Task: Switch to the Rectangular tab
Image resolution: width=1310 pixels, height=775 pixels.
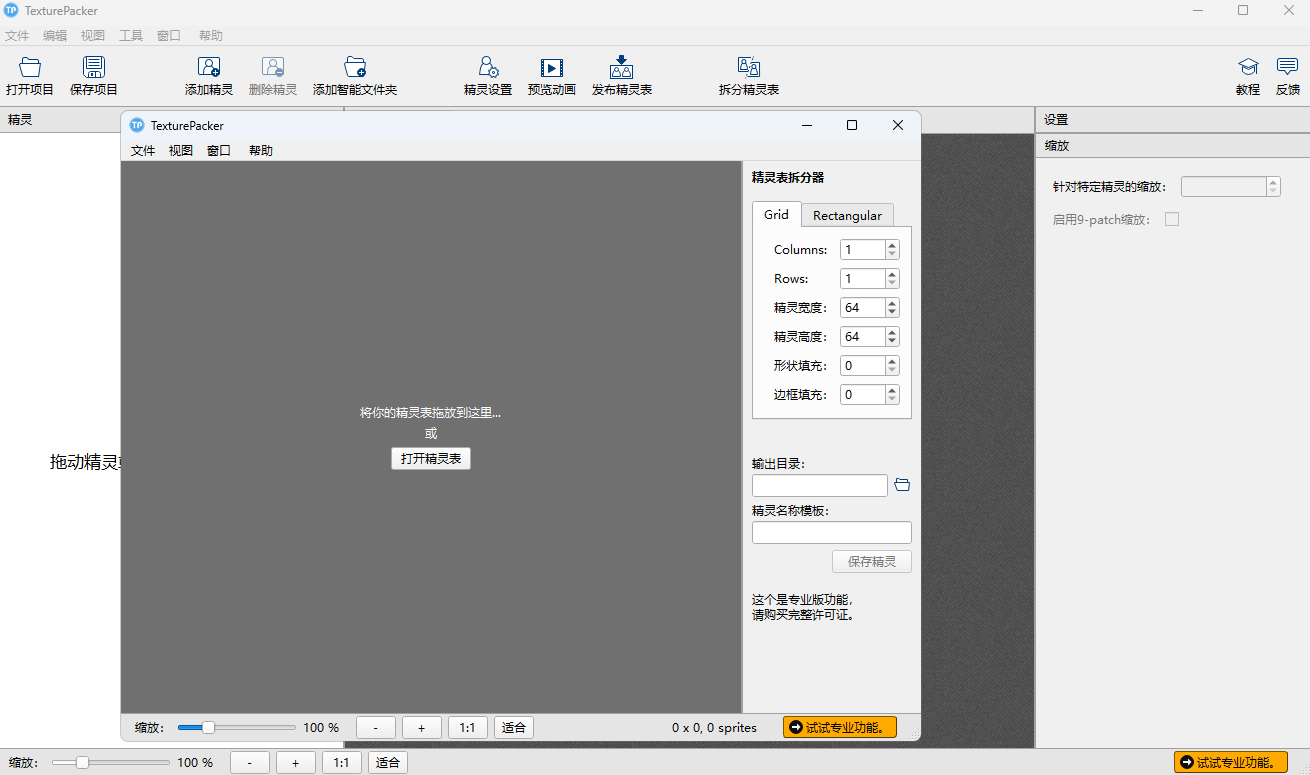Action: [x=847, y=215]
